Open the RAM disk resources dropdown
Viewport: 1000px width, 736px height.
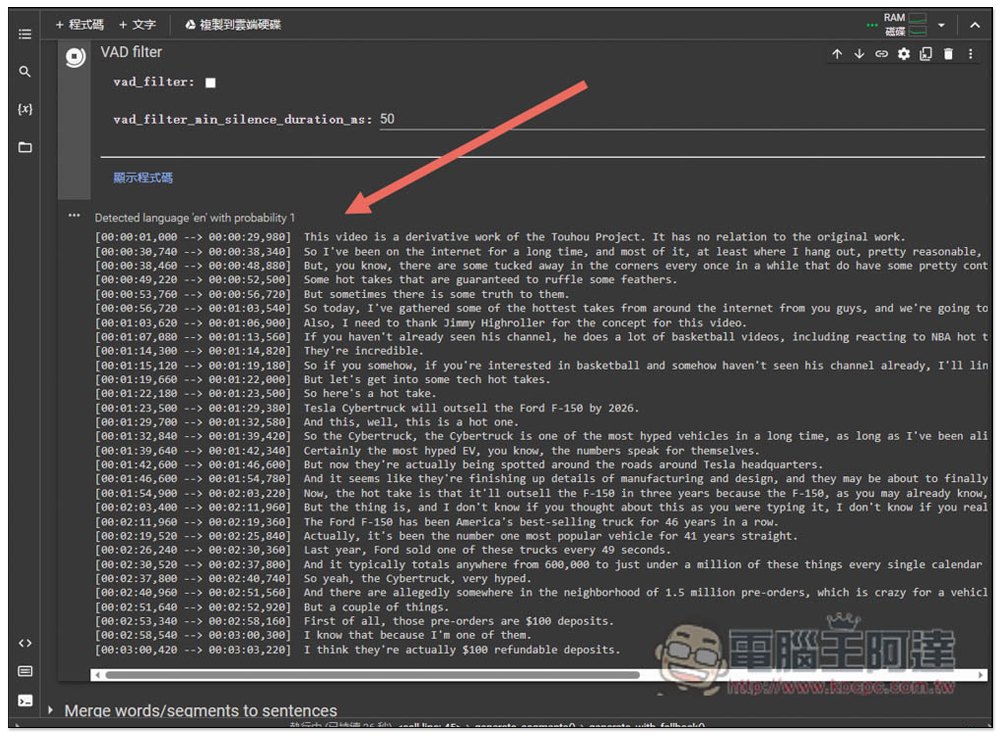click(x=941, y=25)
